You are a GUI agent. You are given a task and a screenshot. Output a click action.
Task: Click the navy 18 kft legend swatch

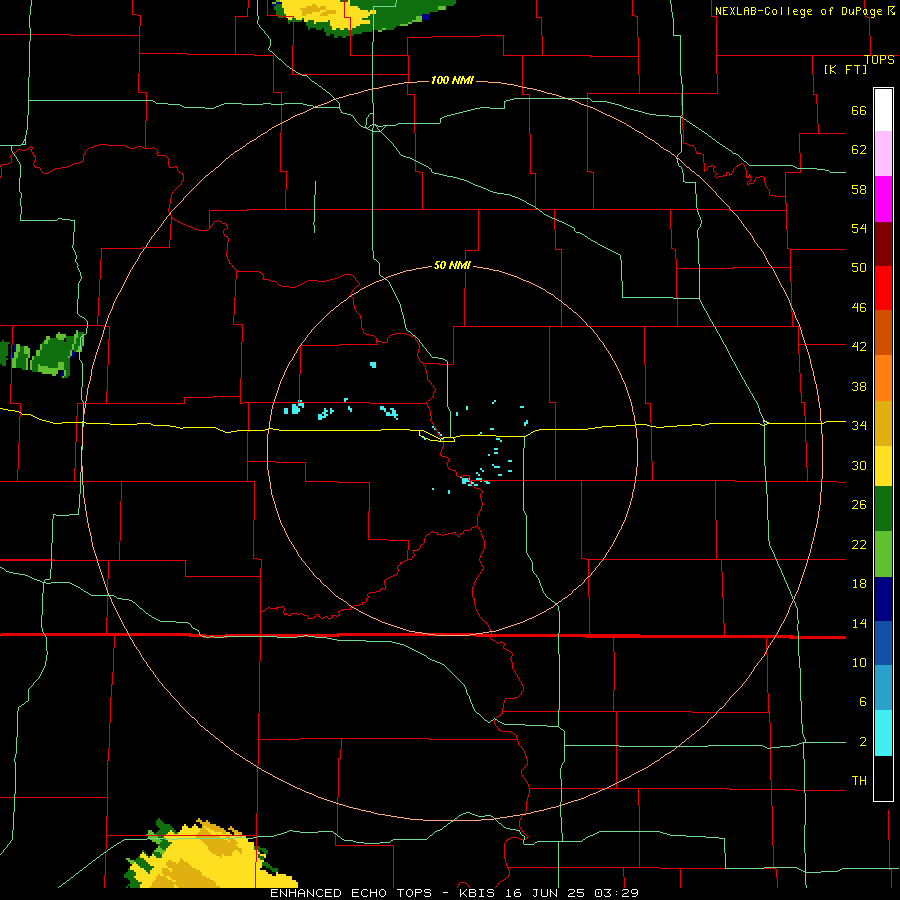pos(883,599)
